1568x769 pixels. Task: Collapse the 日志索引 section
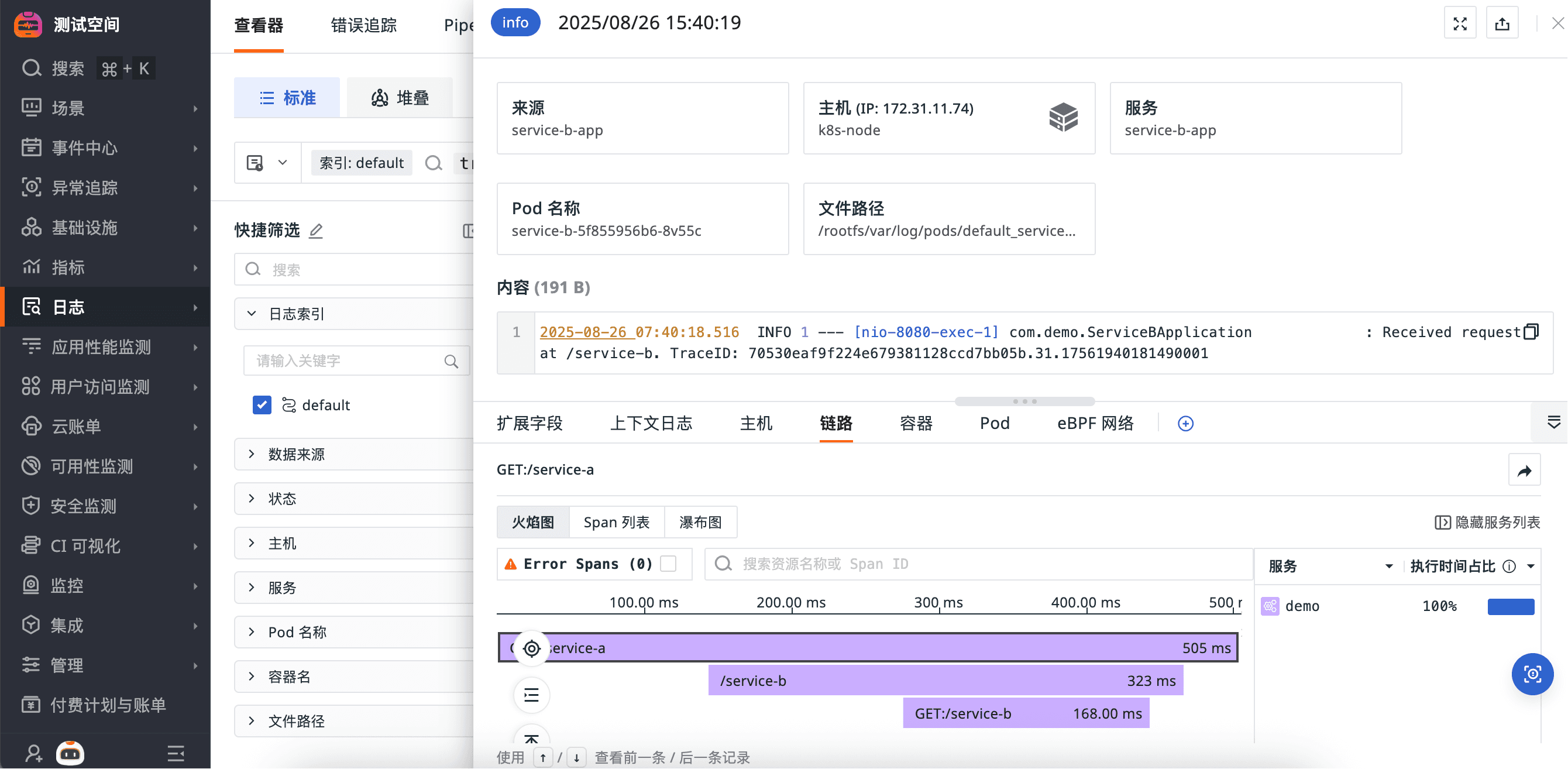tap(252, 314)
